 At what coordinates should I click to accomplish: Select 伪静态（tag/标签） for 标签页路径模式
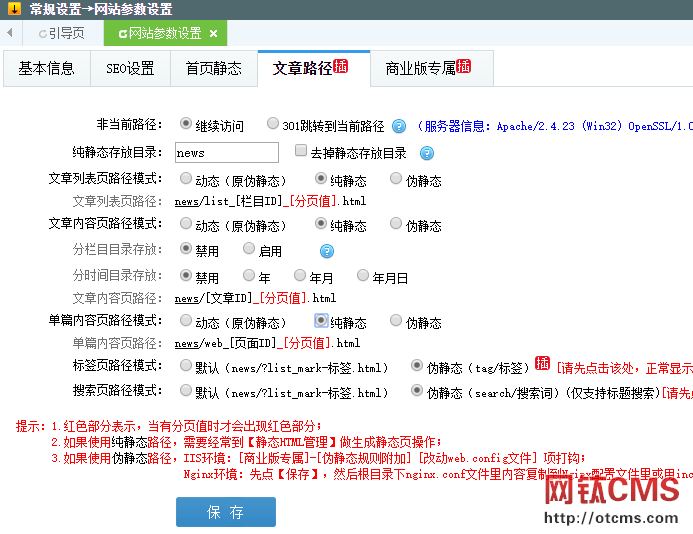pyautogui.click(x=416, y=366)
